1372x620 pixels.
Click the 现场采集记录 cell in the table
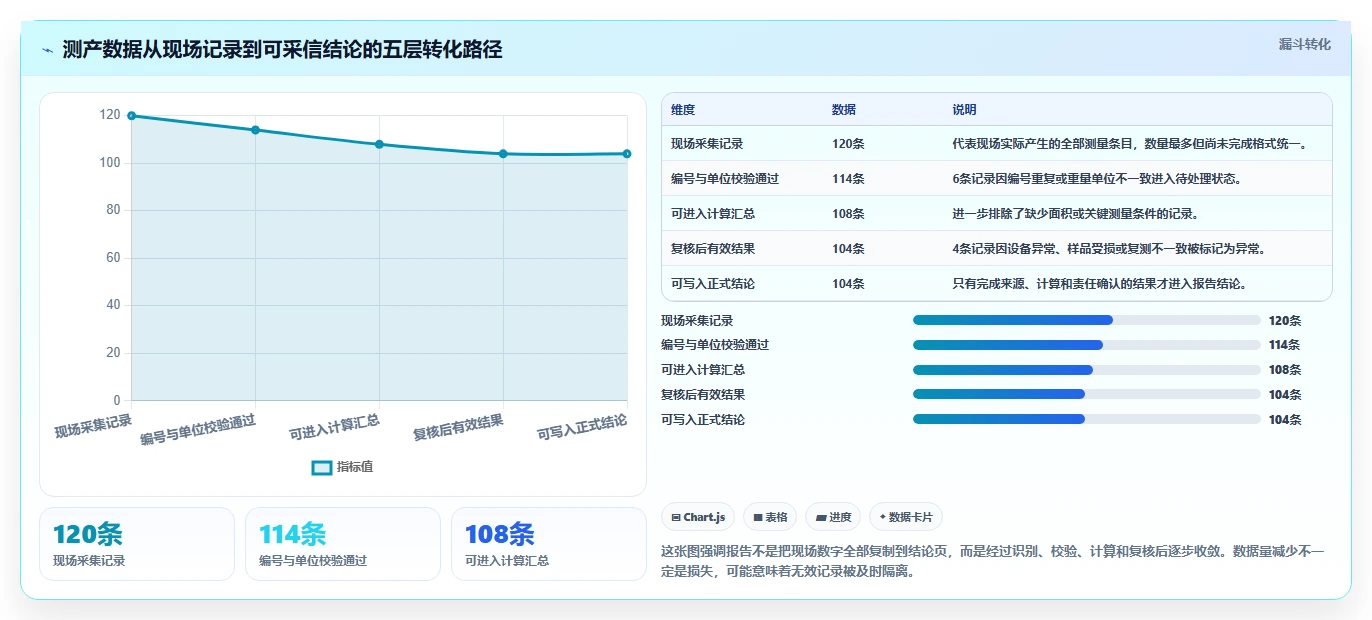click(707, 144)
